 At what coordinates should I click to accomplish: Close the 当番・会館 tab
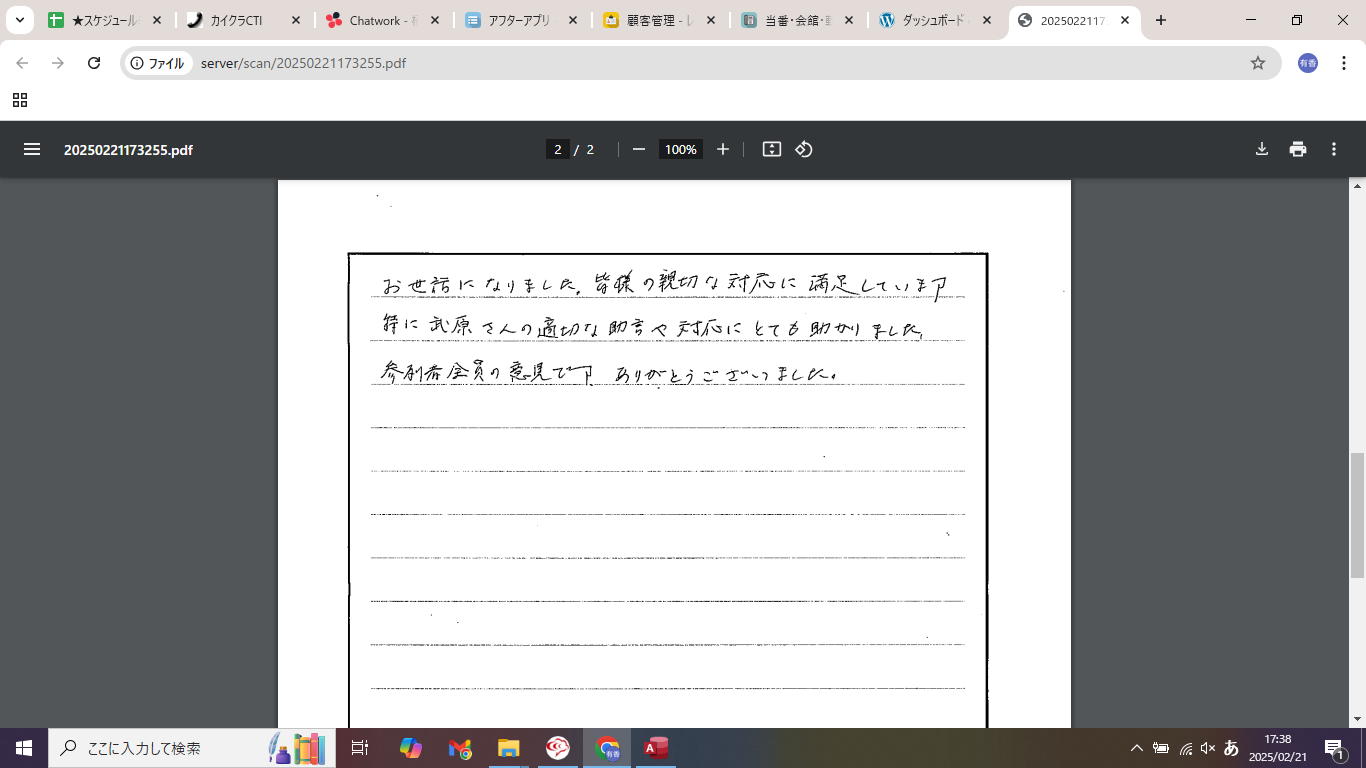point(847,20)
